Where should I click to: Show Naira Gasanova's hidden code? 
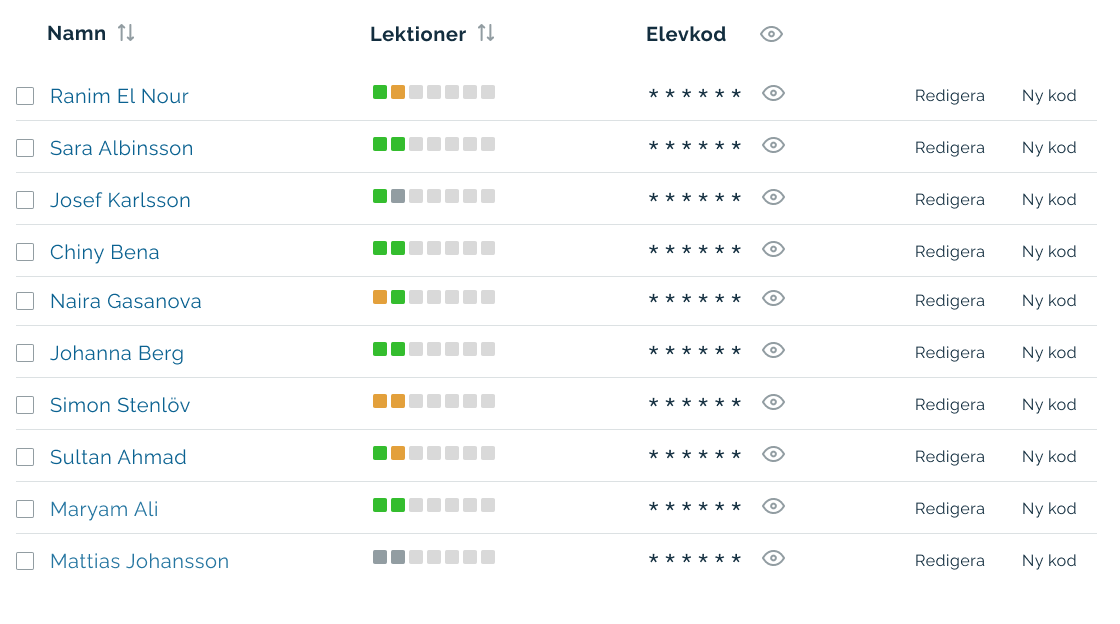click(x=773, y=298)
